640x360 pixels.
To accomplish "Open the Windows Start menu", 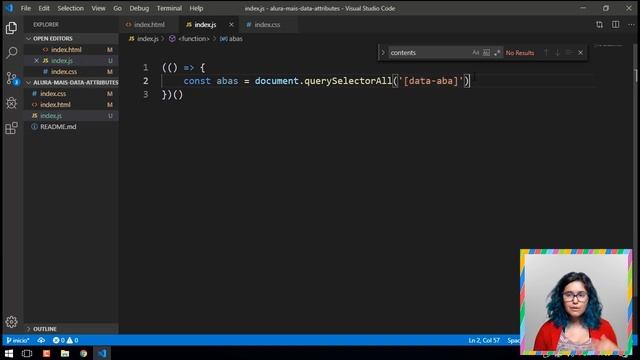I will coord(9,353).
